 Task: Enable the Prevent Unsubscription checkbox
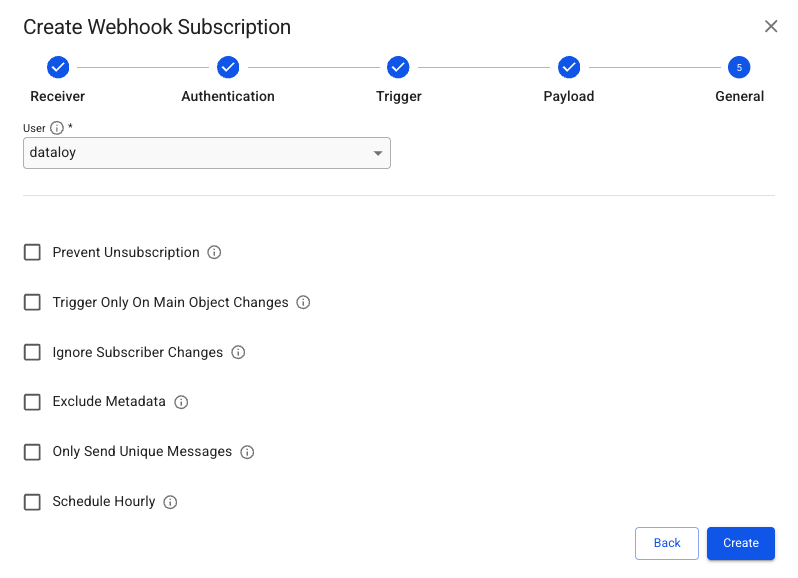click(x=33, y=253)
